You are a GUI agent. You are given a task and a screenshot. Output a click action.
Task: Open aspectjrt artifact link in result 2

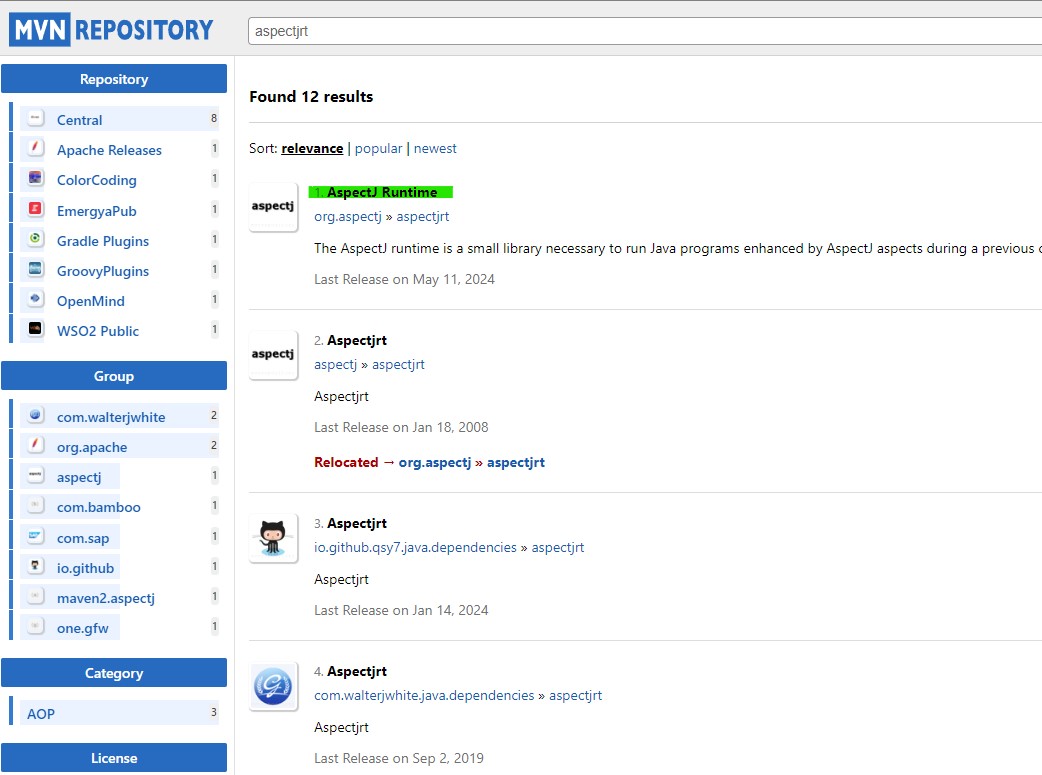point(398,365)
